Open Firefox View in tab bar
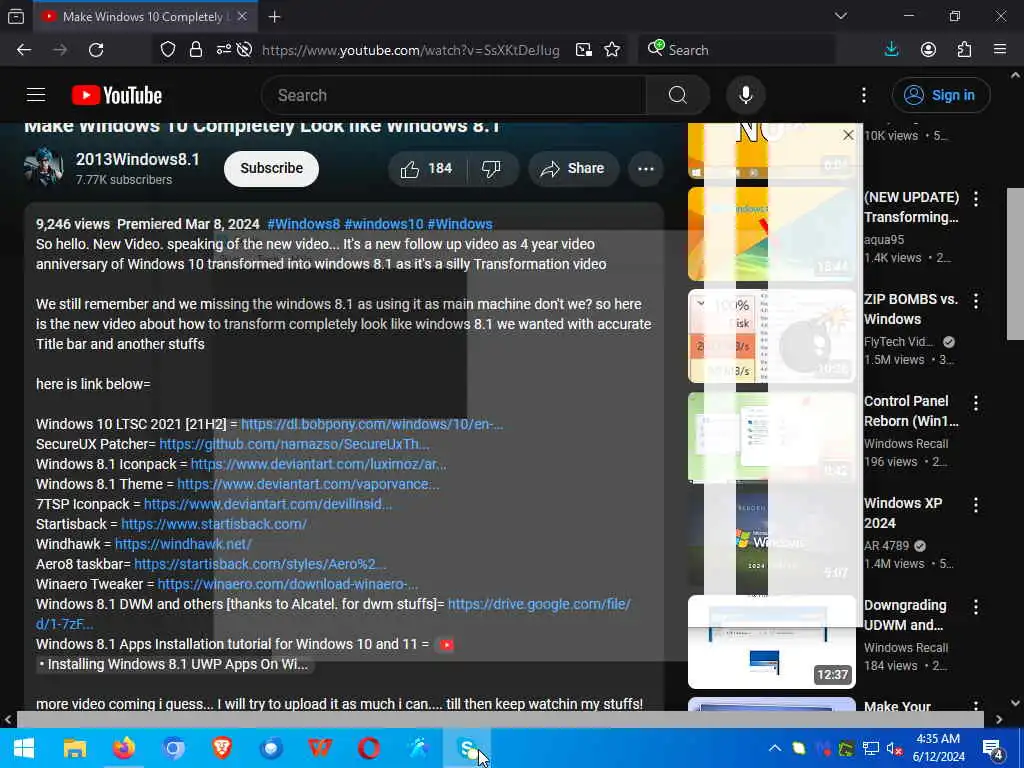This screenshot has width=1024, height=768. coord(16,16)
